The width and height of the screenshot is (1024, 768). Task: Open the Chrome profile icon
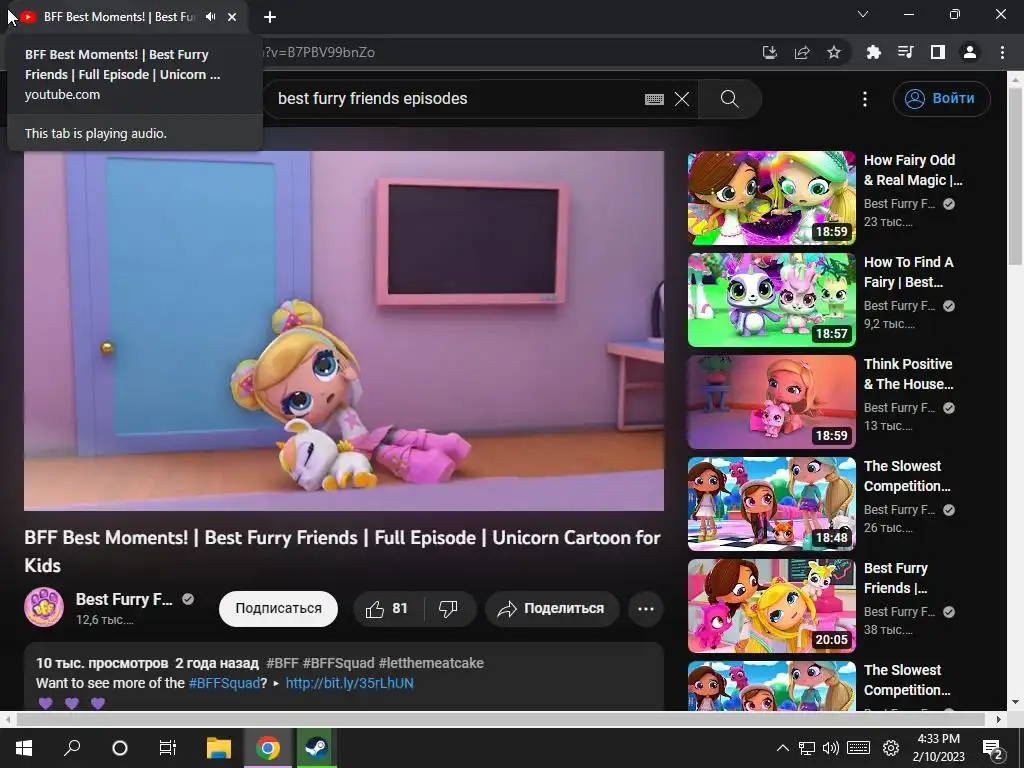pos(970,52)
